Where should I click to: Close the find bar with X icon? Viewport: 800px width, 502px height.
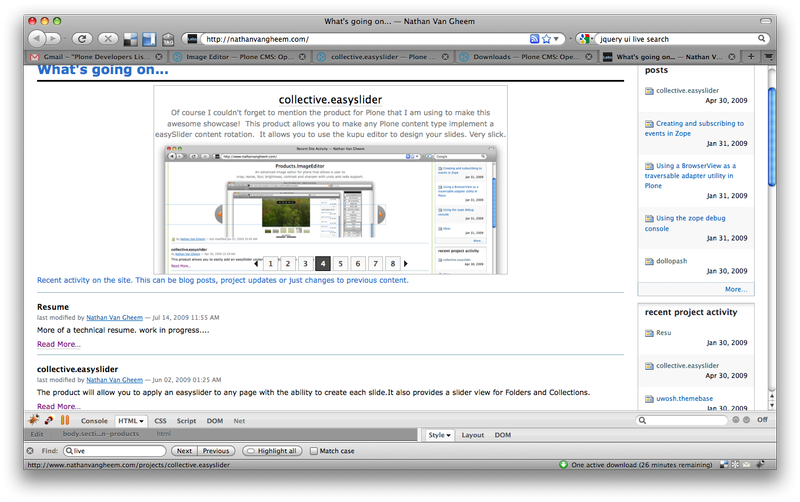click(x=29, y=451)
